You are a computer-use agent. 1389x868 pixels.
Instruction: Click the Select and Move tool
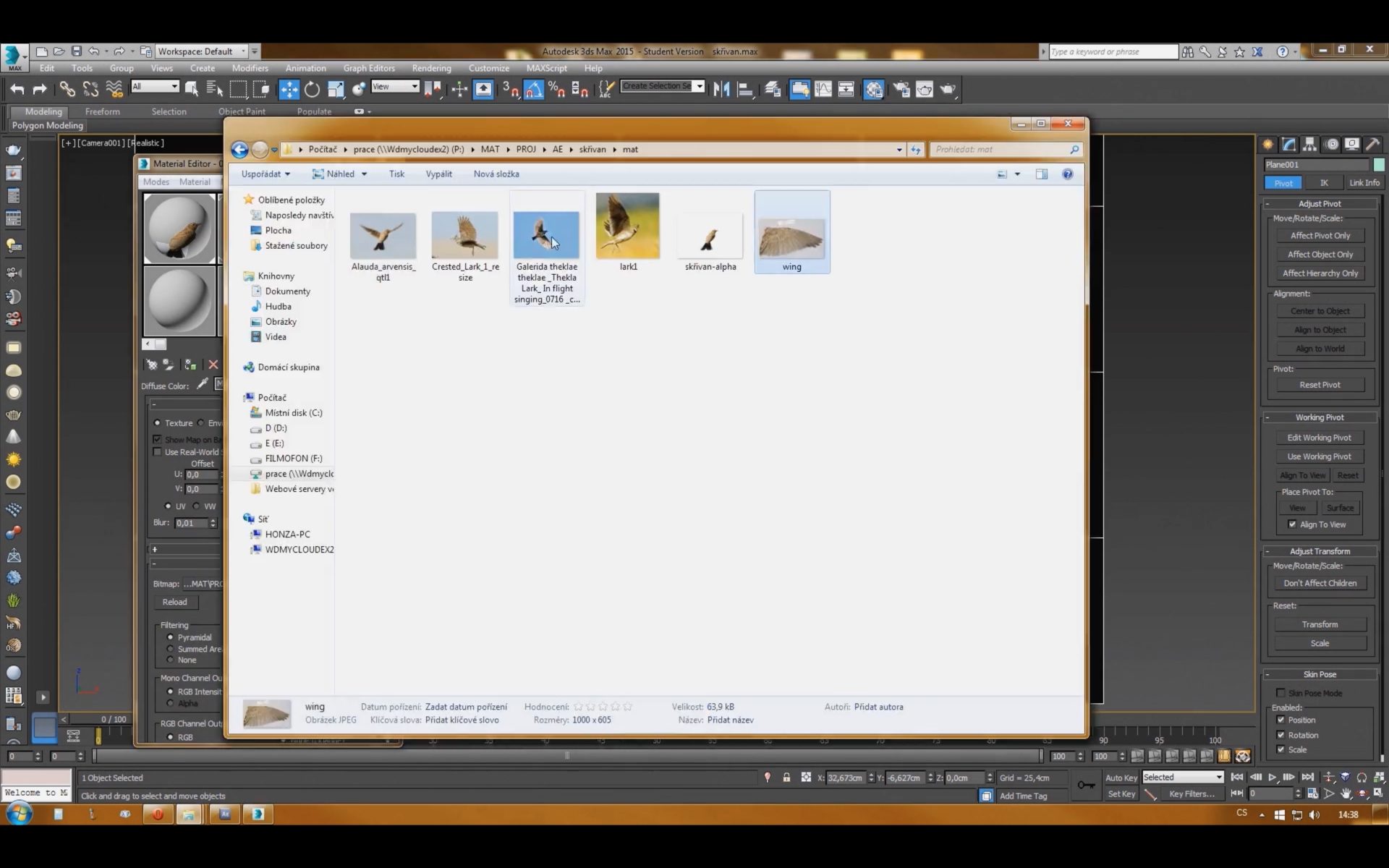click(289, 89)
